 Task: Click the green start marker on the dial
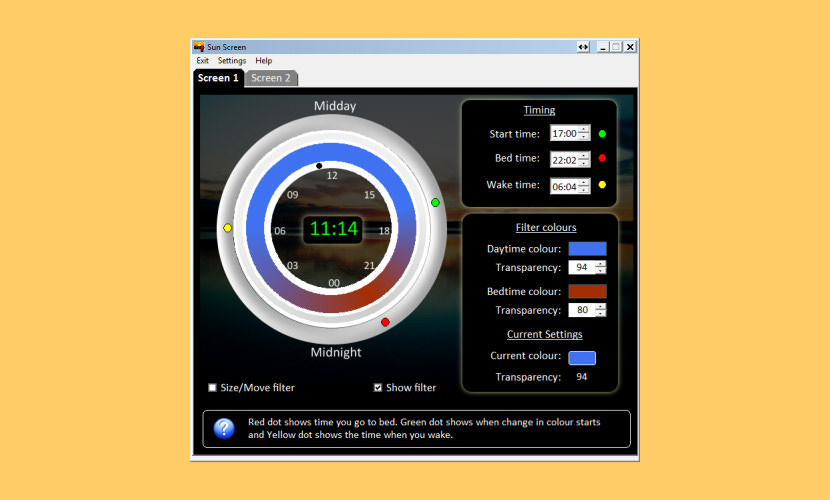point(435,203)
